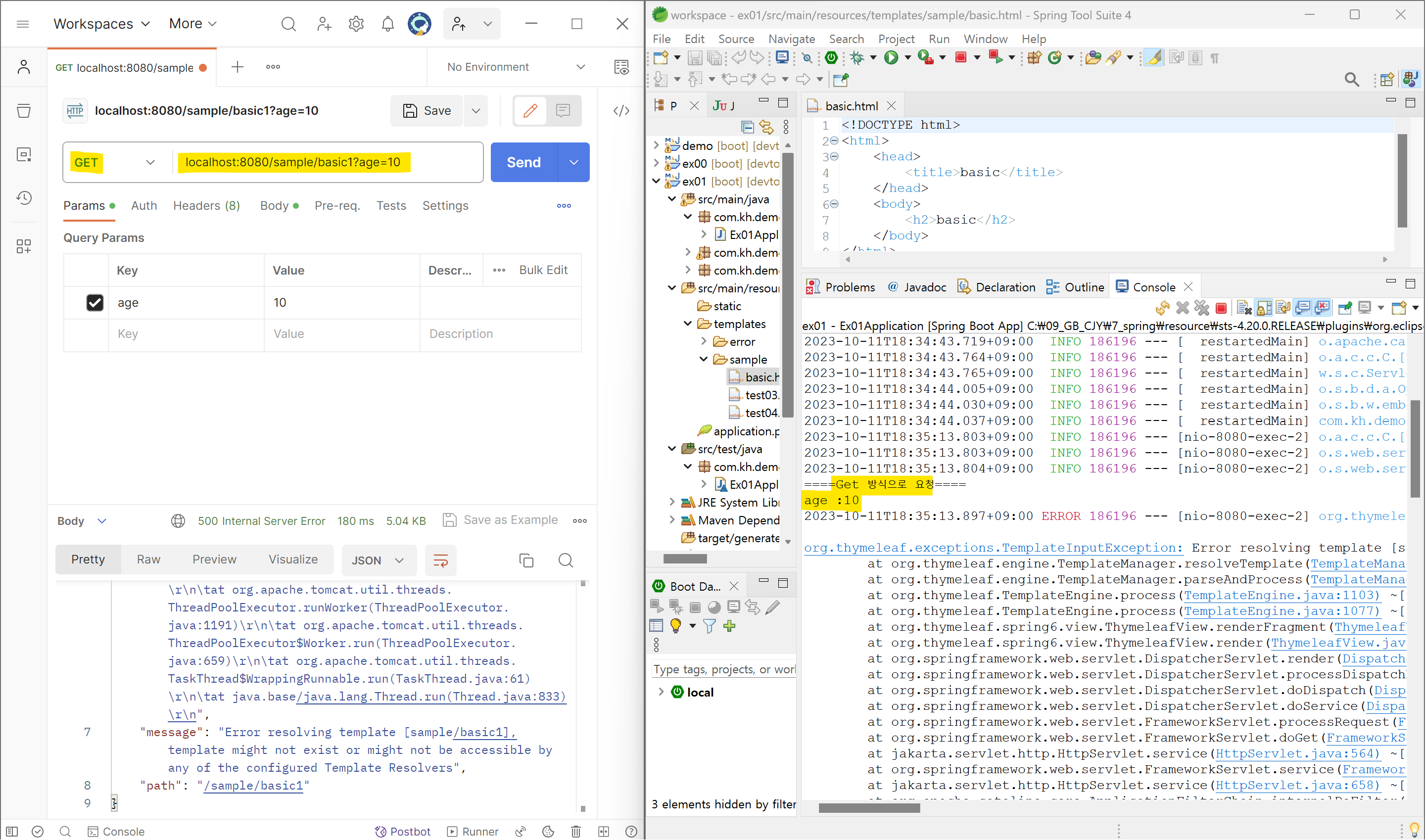The width and height of the screenshot is (1425, 840).
Task: Open the Postman settings gear
Action: 356,24
